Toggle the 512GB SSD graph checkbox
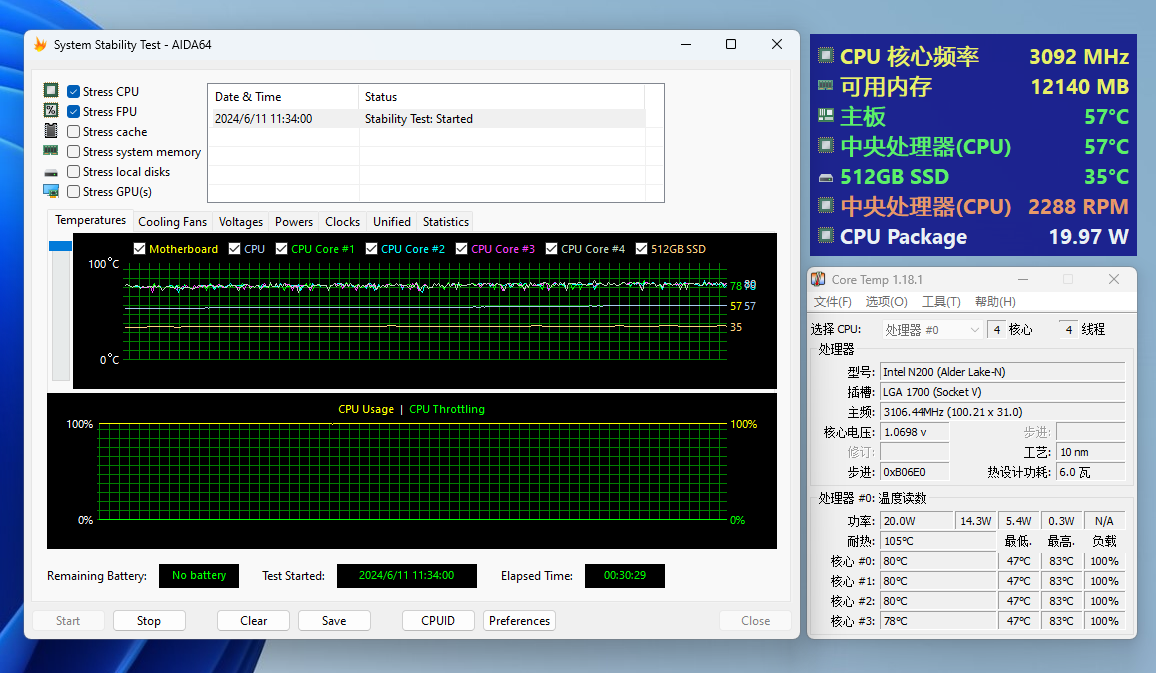1156x673 pixels. point(641,248)
